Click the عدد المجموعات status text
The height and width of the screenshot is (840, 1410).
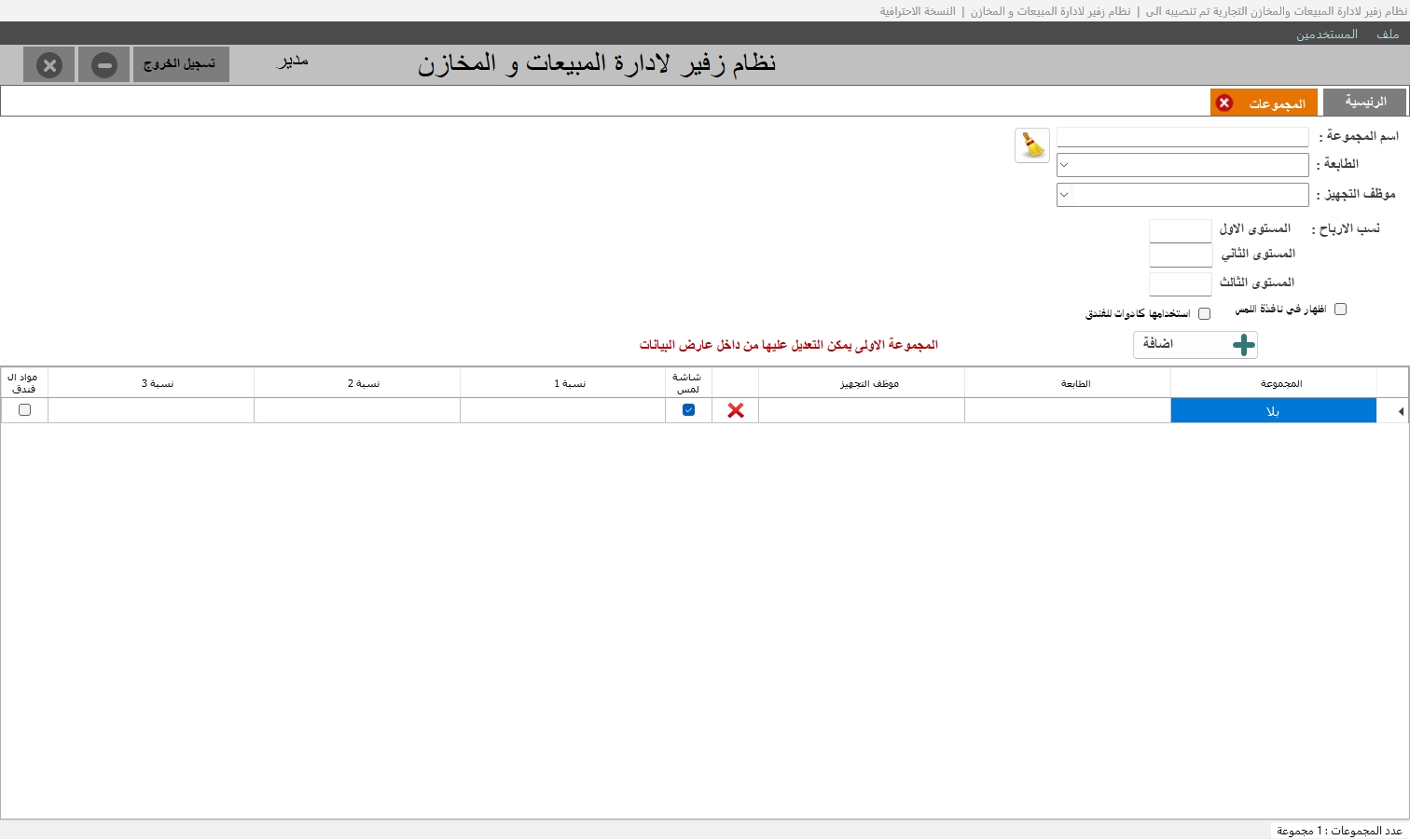(x=1339, y=831)
